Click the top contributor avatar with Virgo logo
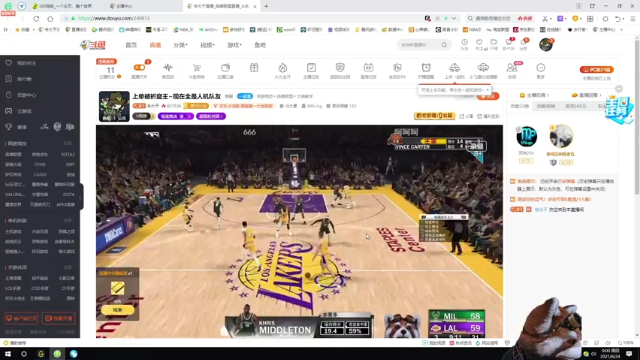Screen dimensions: 640x360 click(x=527, y=136)
